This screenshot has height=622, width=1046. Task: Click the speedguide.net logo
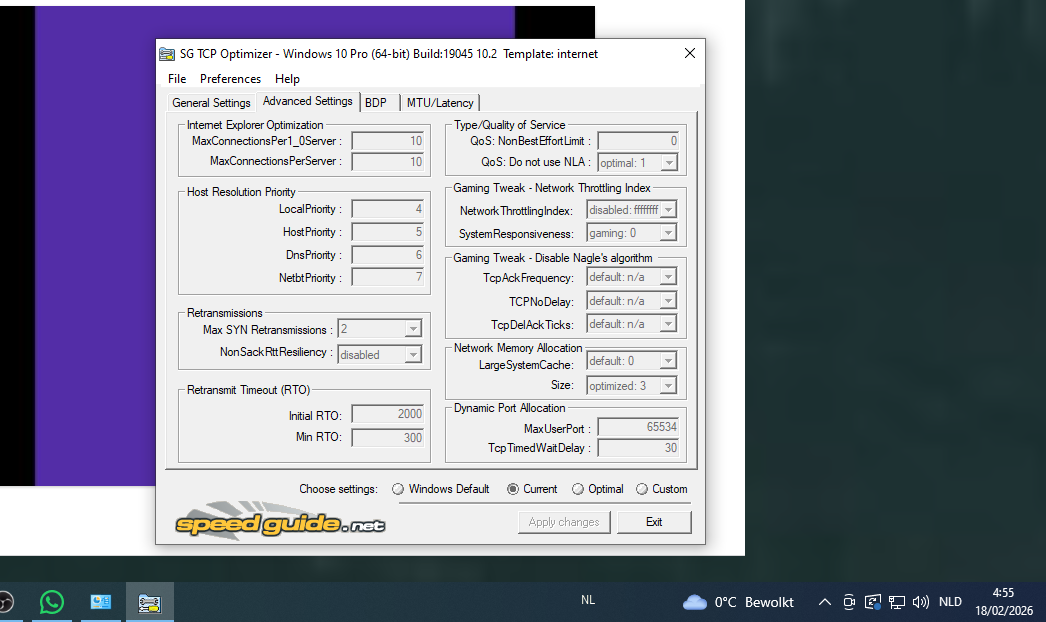280,521
